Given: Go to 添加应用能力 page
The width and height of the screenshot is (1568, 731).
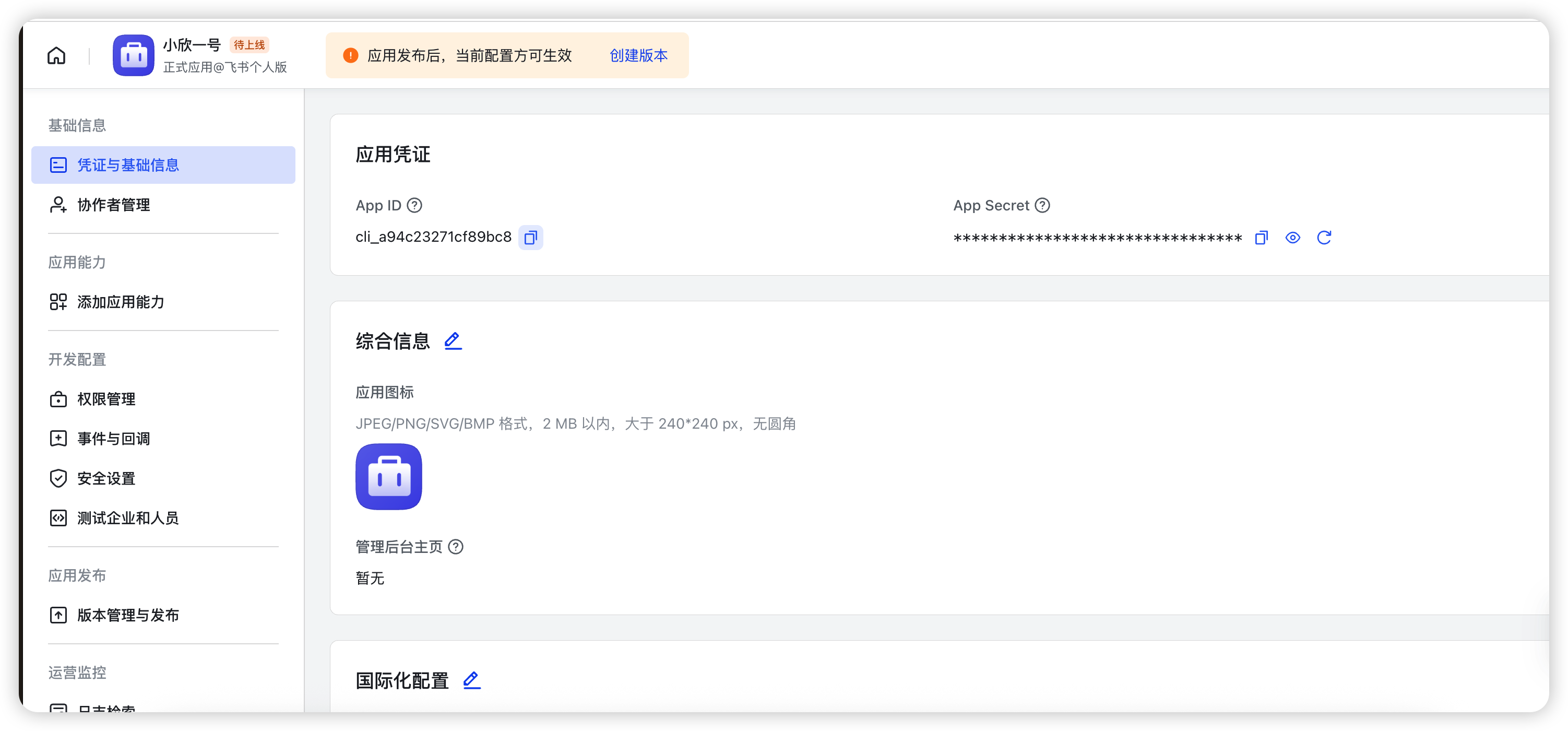Looking at the screenshot, I should (121, 302).
